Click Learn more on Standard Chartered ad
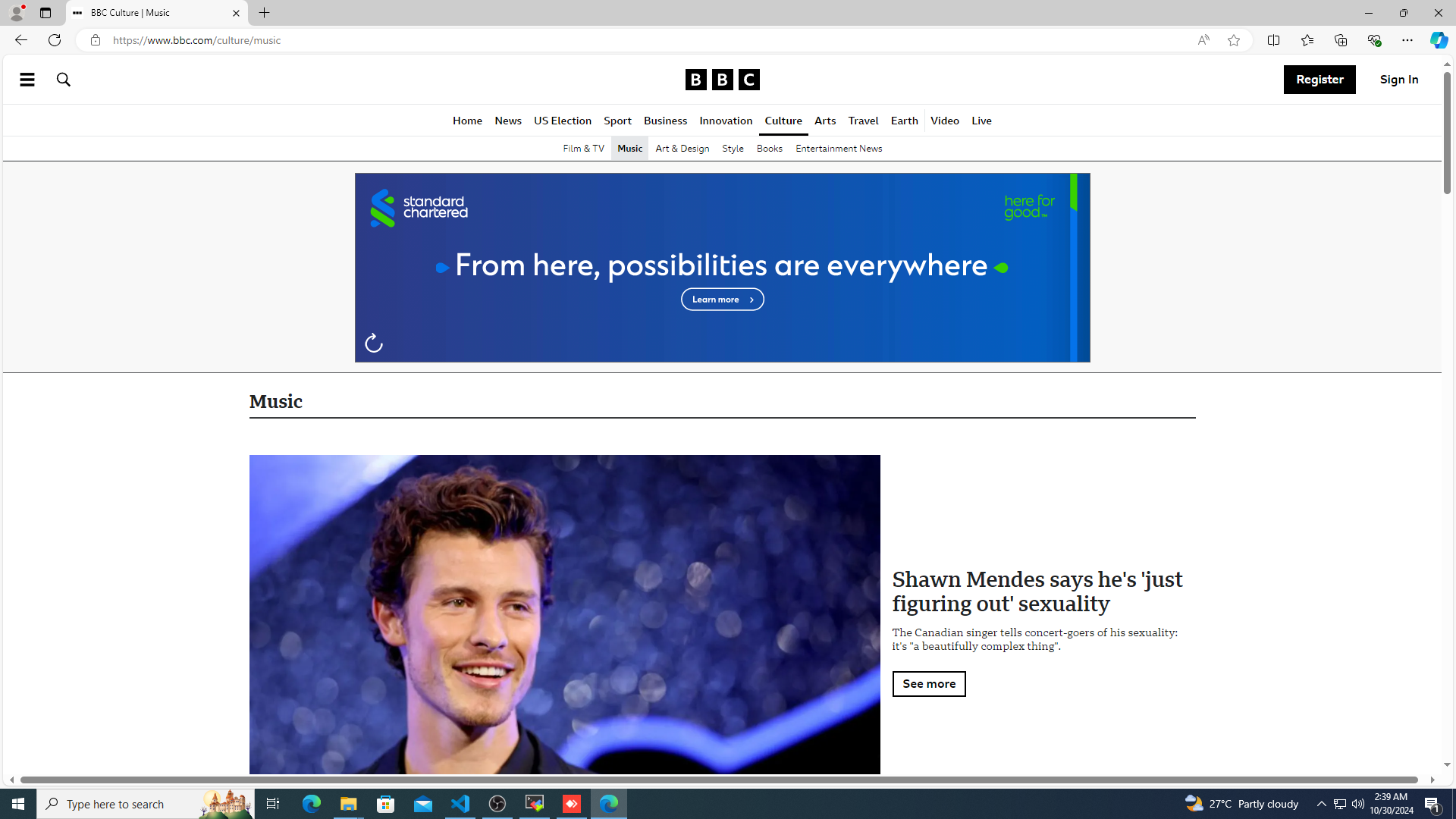 point(722,300)
